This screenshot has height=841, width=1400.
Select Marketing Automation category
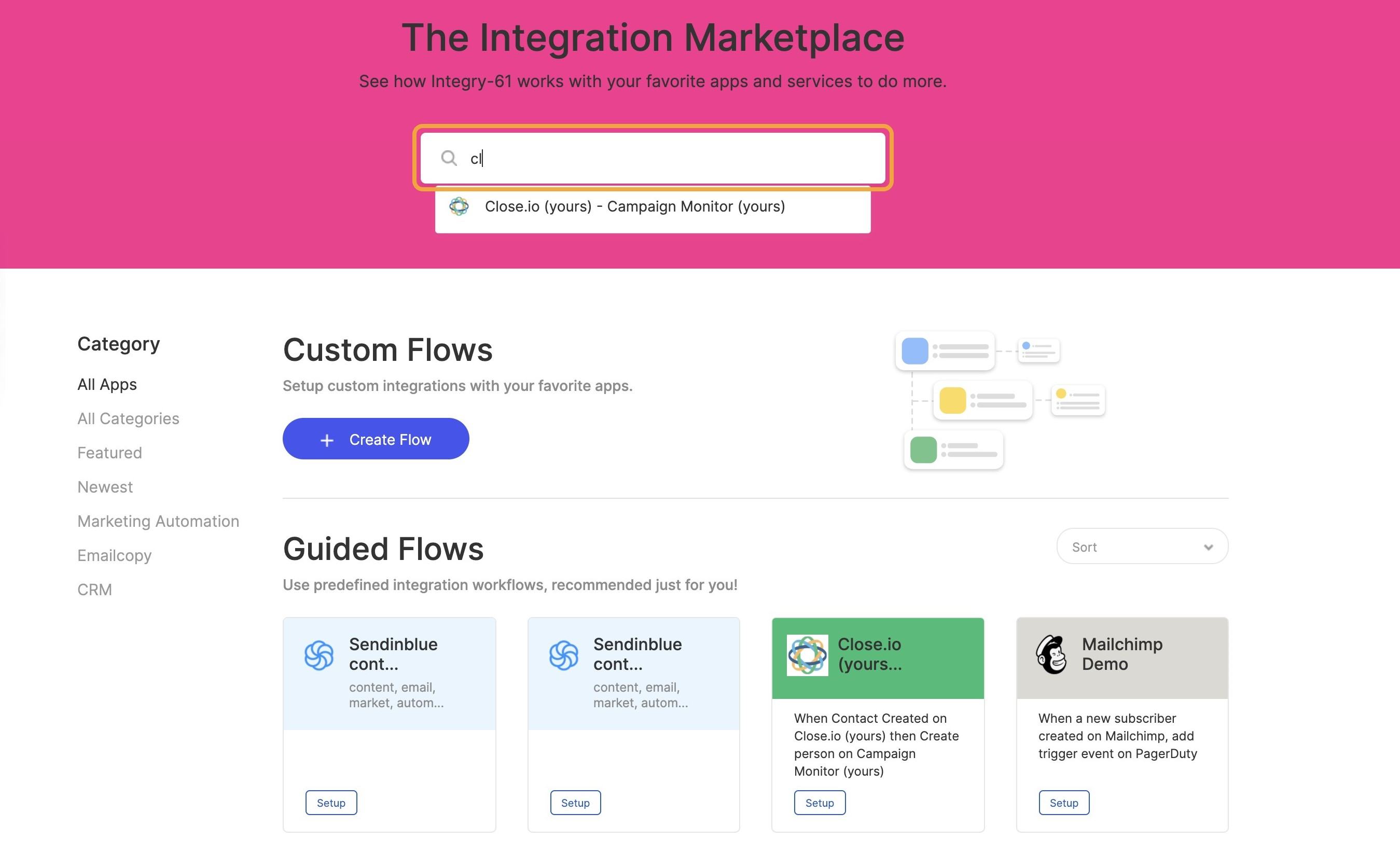[x=158, y=522]
